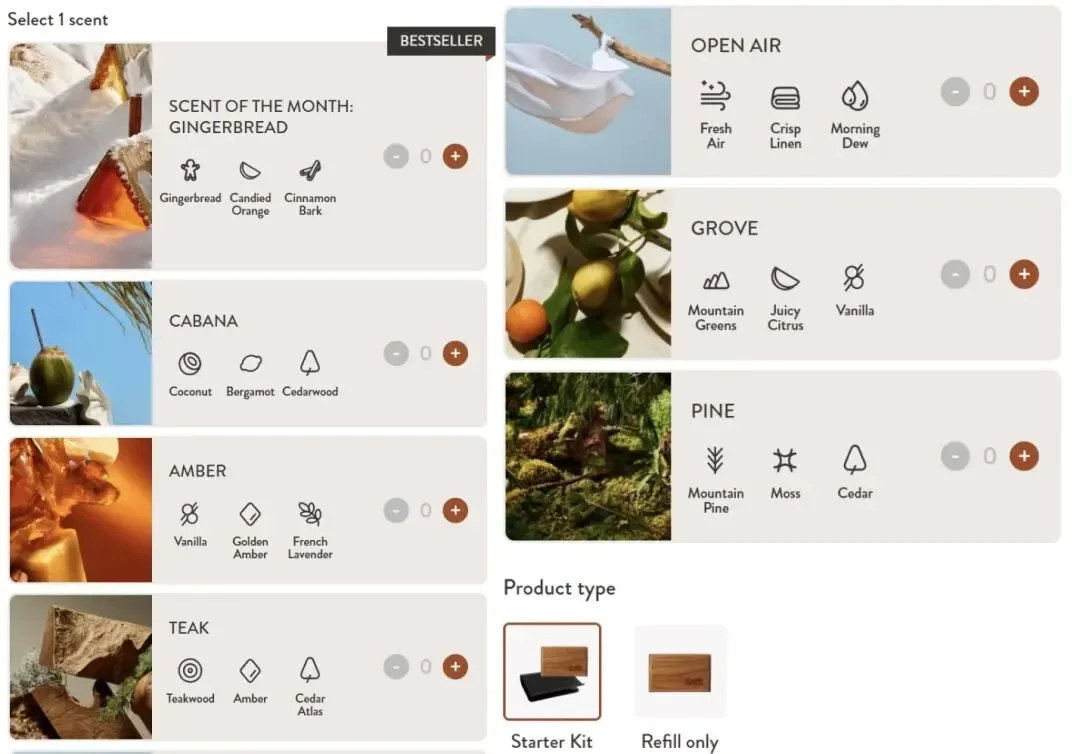Click the Juicy Citrus icon in Grove

point(785,278)
